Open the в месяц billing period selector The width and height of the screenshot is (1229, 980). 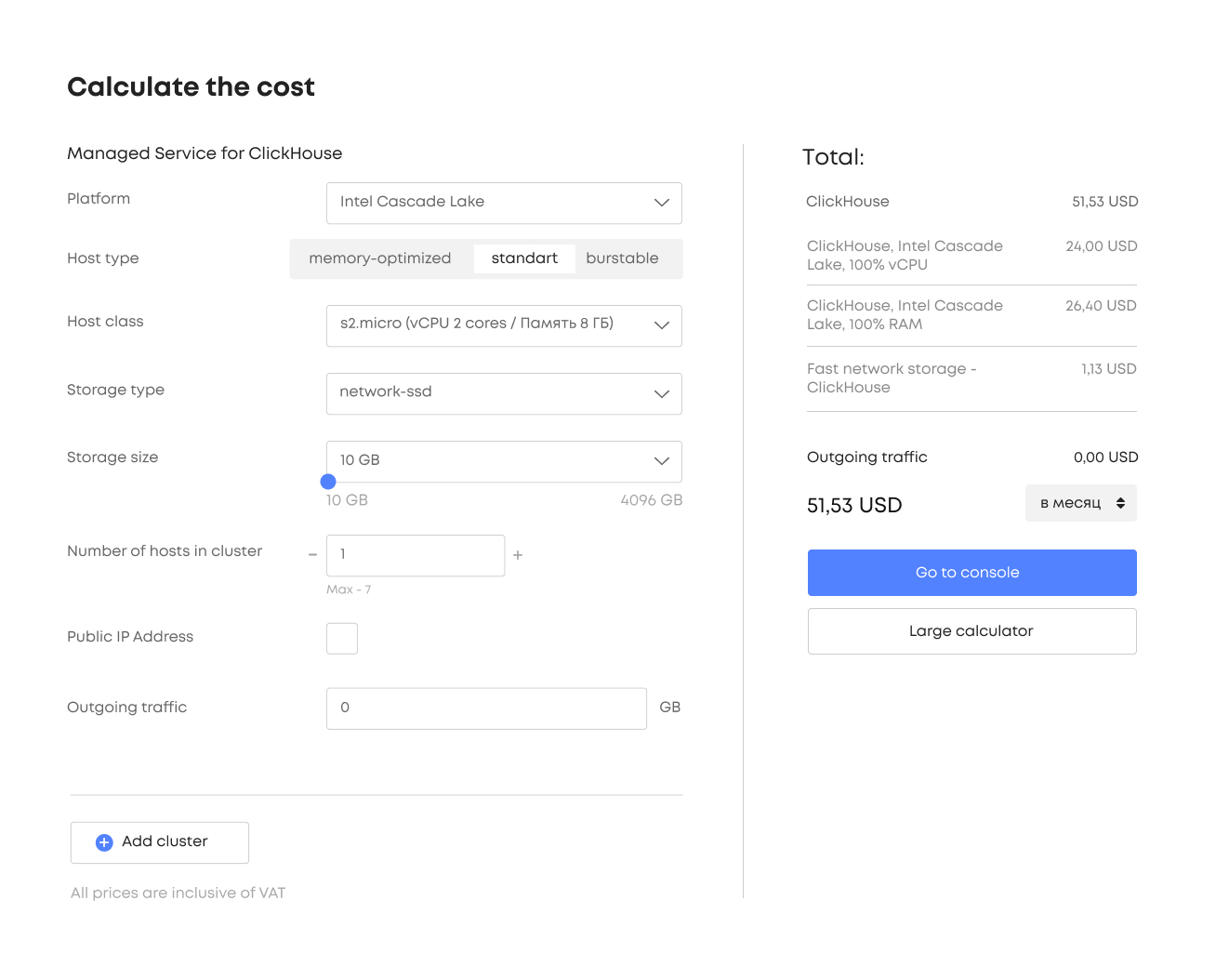tap(1080, 502)
